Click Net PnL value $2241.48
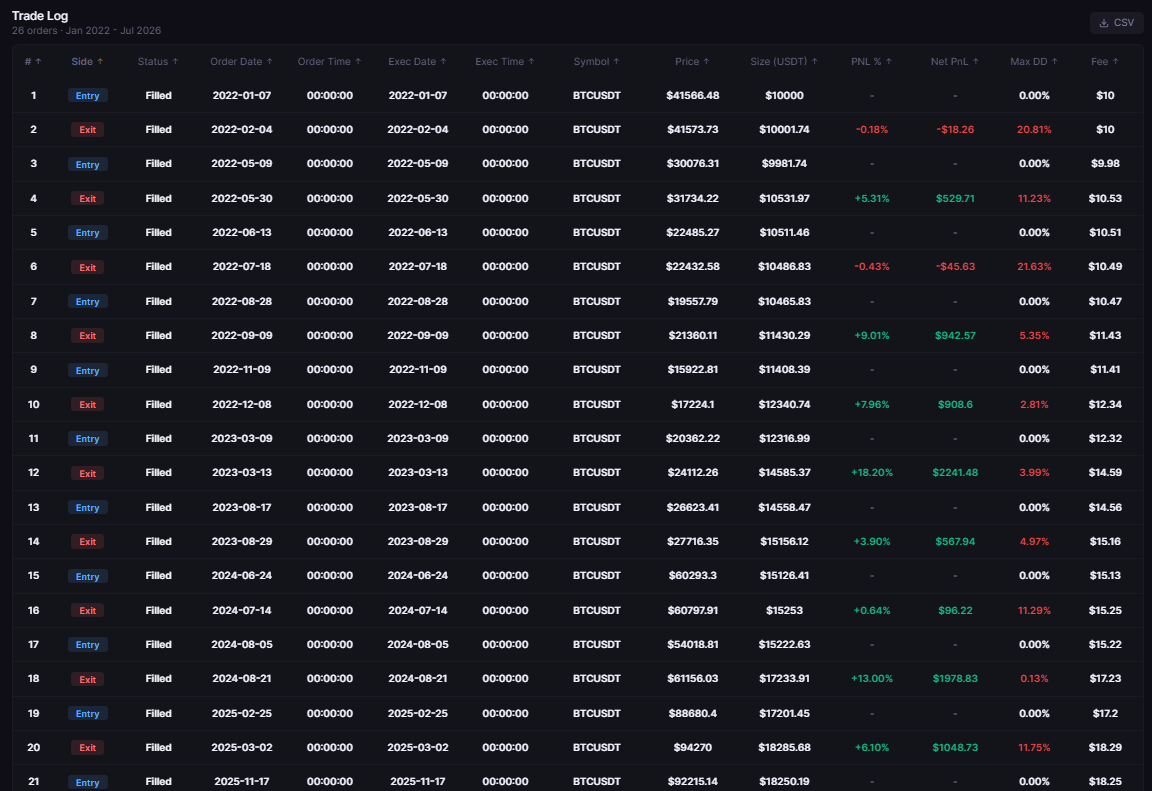The image size is (1152, 791). coord(955,472)
